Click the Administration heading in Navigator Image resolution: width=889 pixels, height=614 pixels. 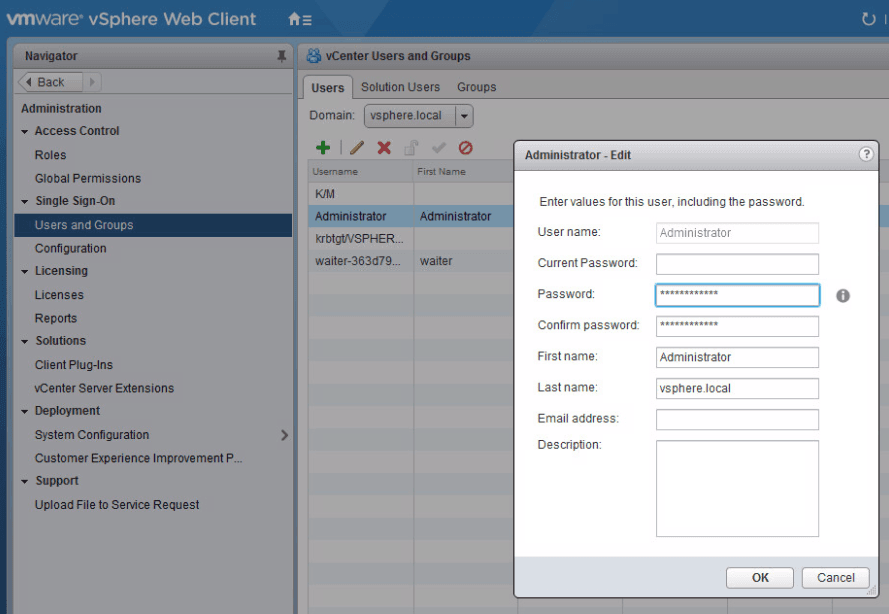pyautogui.click(x=61, y=108)
